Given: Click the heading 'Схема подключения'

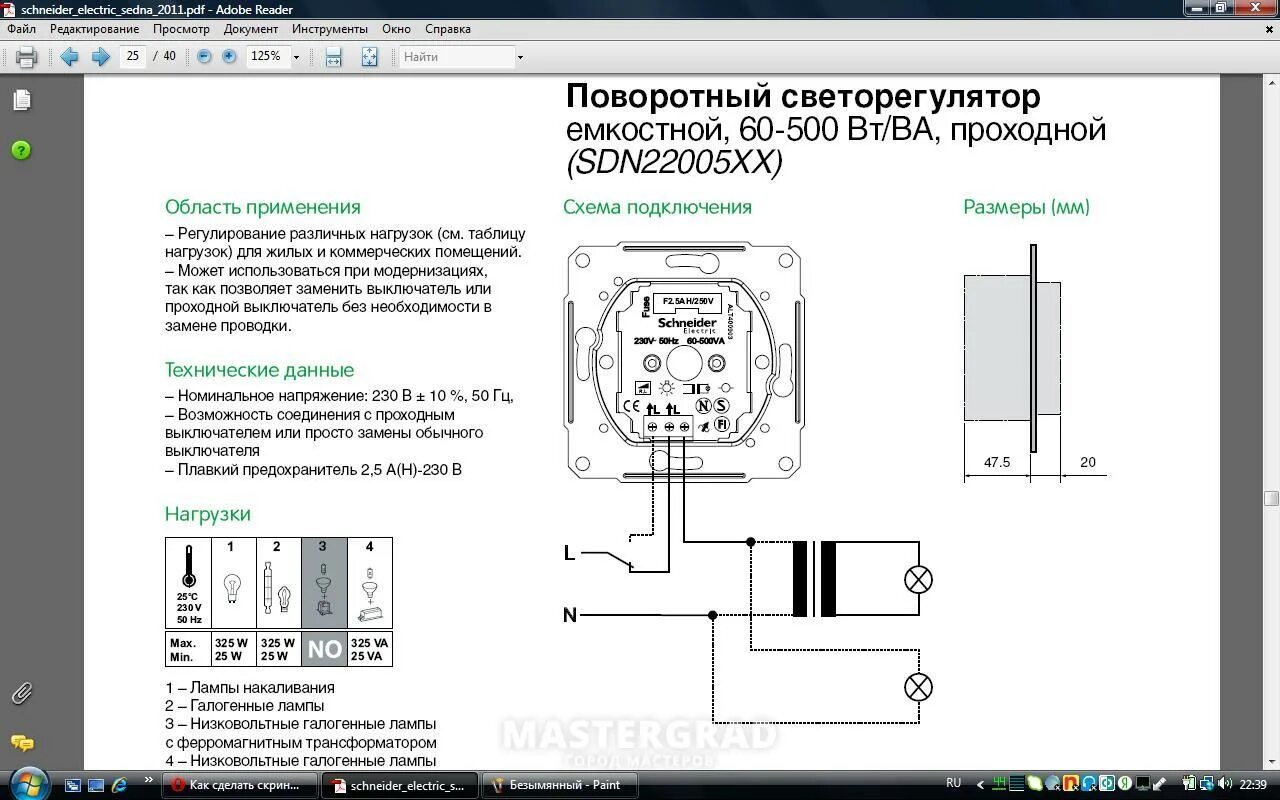Looking at the screenshot, I should 657,207.
